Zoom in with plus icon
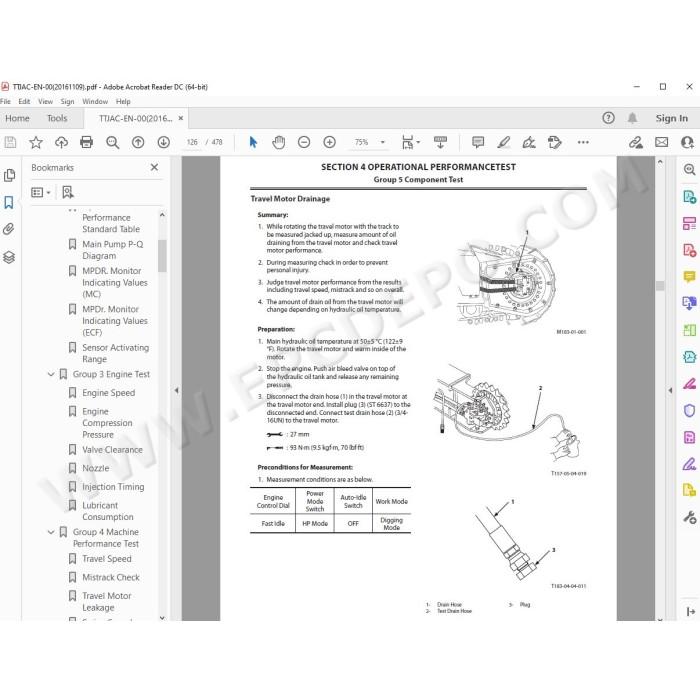The image size is (700, 700). 329,142
